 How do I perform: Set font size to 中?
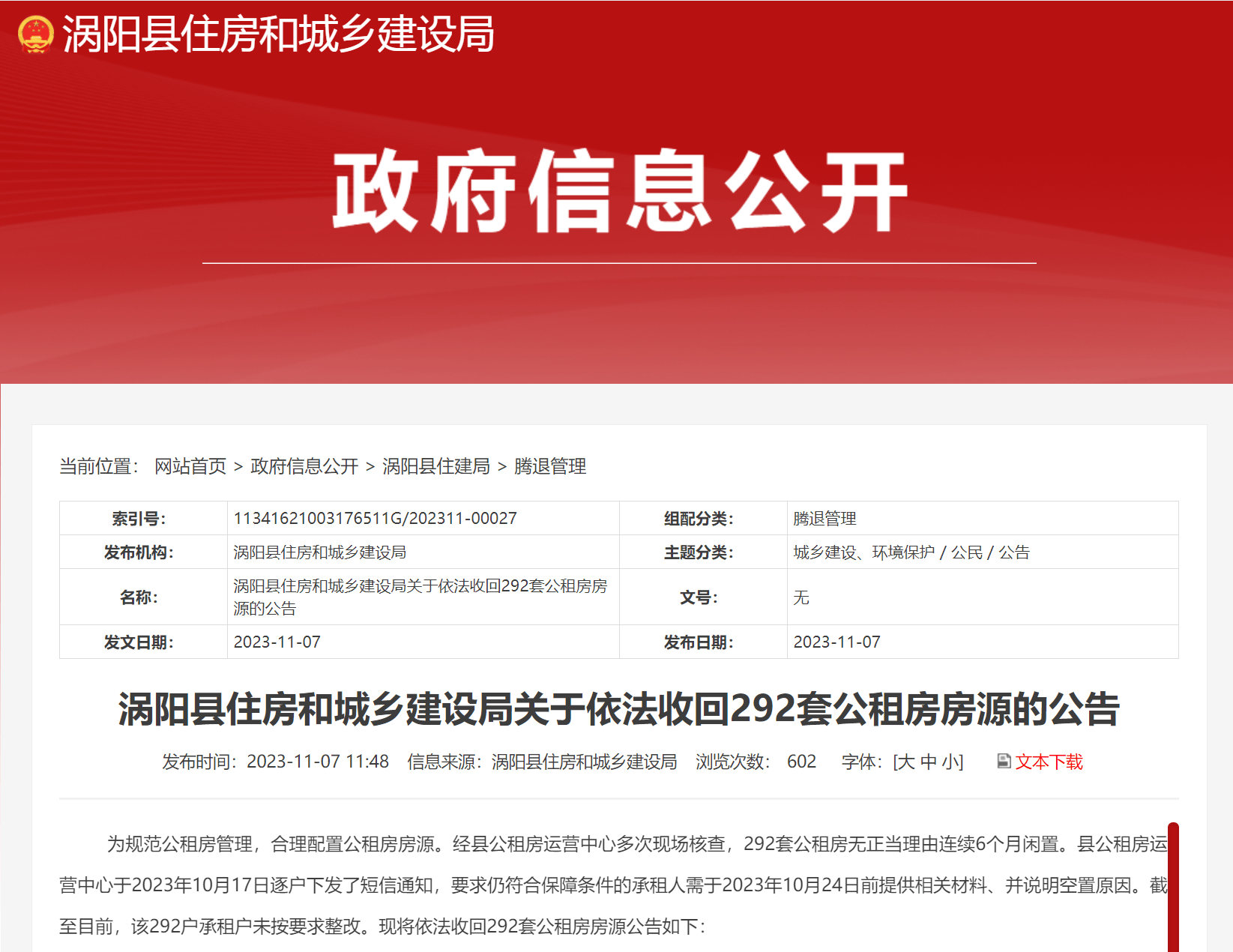(929, 762)
